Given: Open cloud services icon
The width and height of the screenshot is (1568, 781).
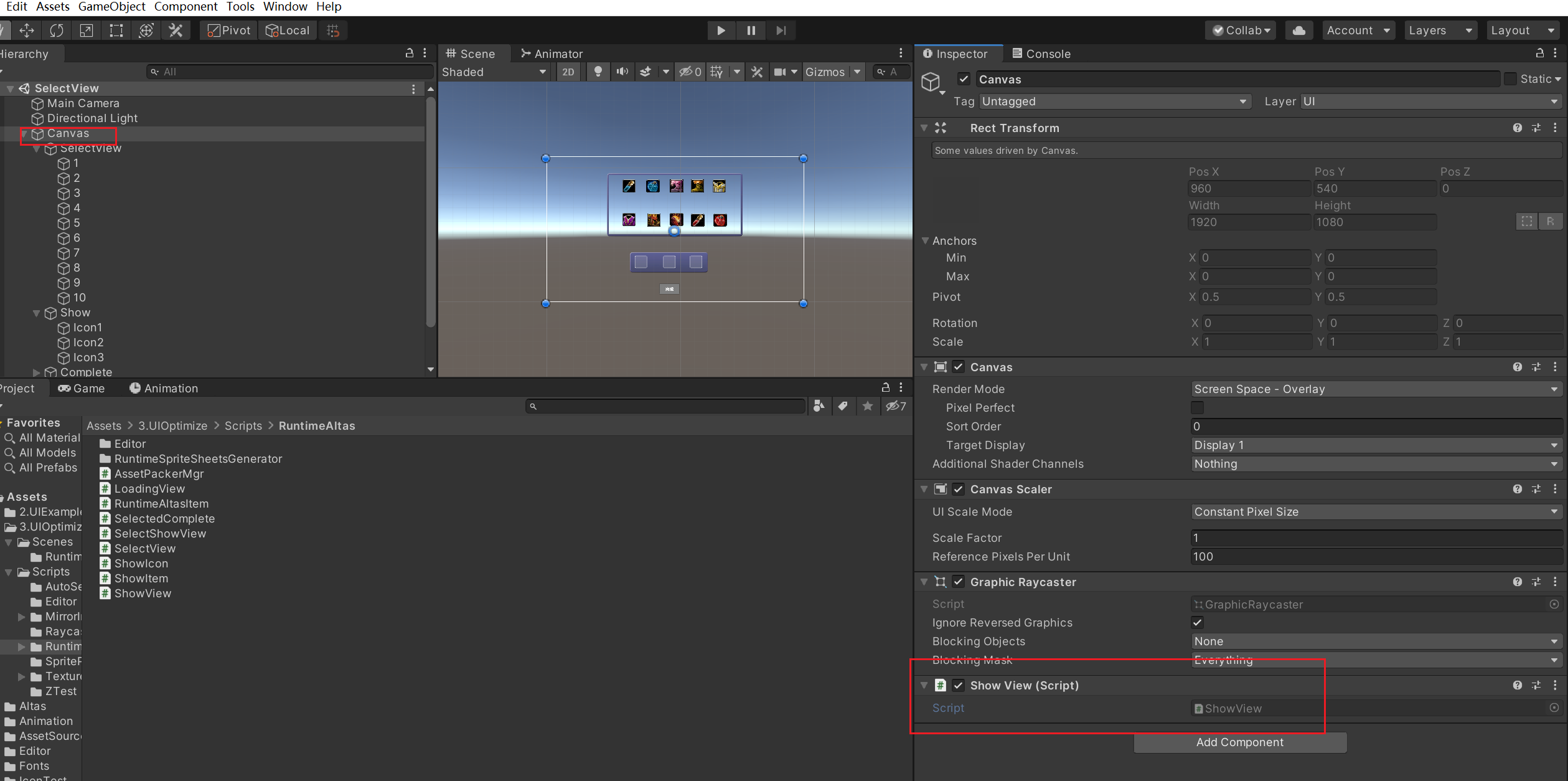Looking at the screenshot, I should 1299,31.
